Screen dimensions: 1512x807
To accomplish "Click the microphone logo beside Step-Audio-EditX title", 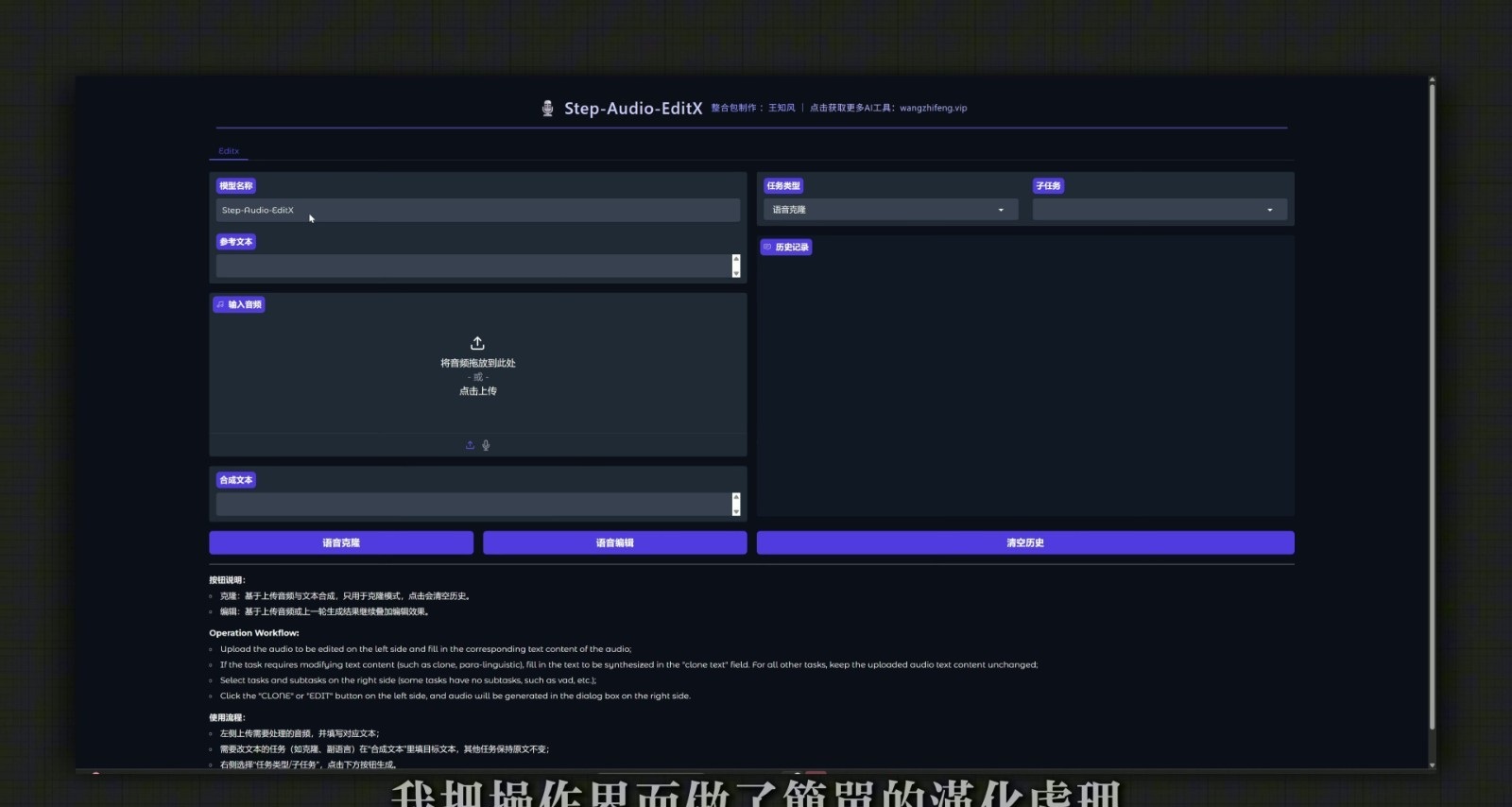I will [x=547, y=108].
